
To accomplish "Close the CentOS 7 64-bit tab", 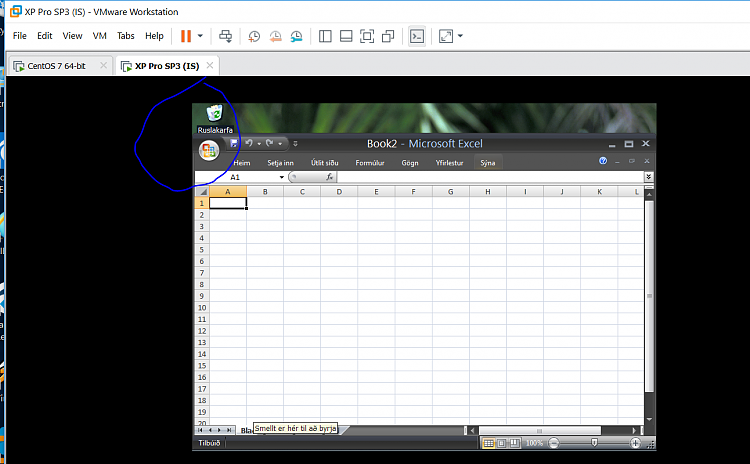I will pyautogui.click(x=103, y=66).
